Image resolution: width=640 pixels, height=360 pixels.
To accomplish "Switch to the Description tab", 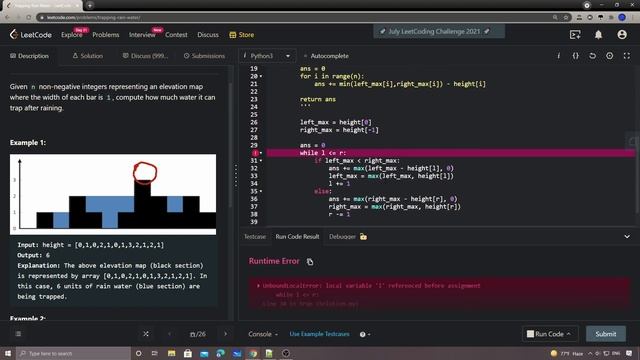I will tap(29, 56).
